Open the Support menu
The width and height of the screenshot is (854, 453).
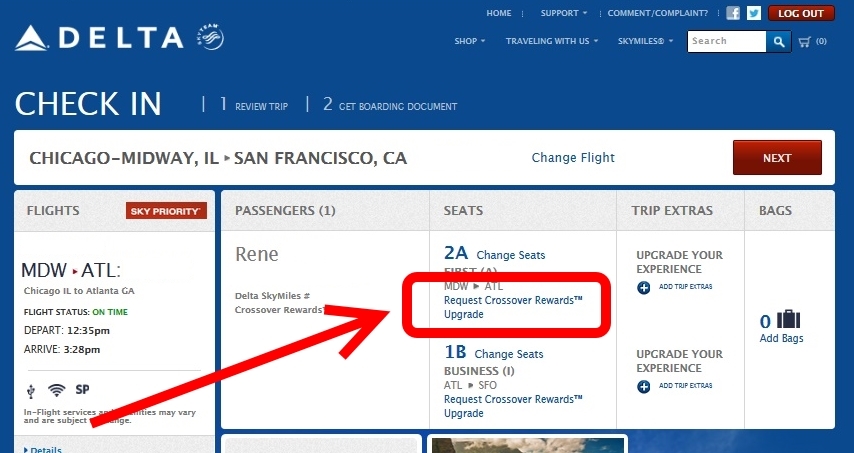coord(564,13)
